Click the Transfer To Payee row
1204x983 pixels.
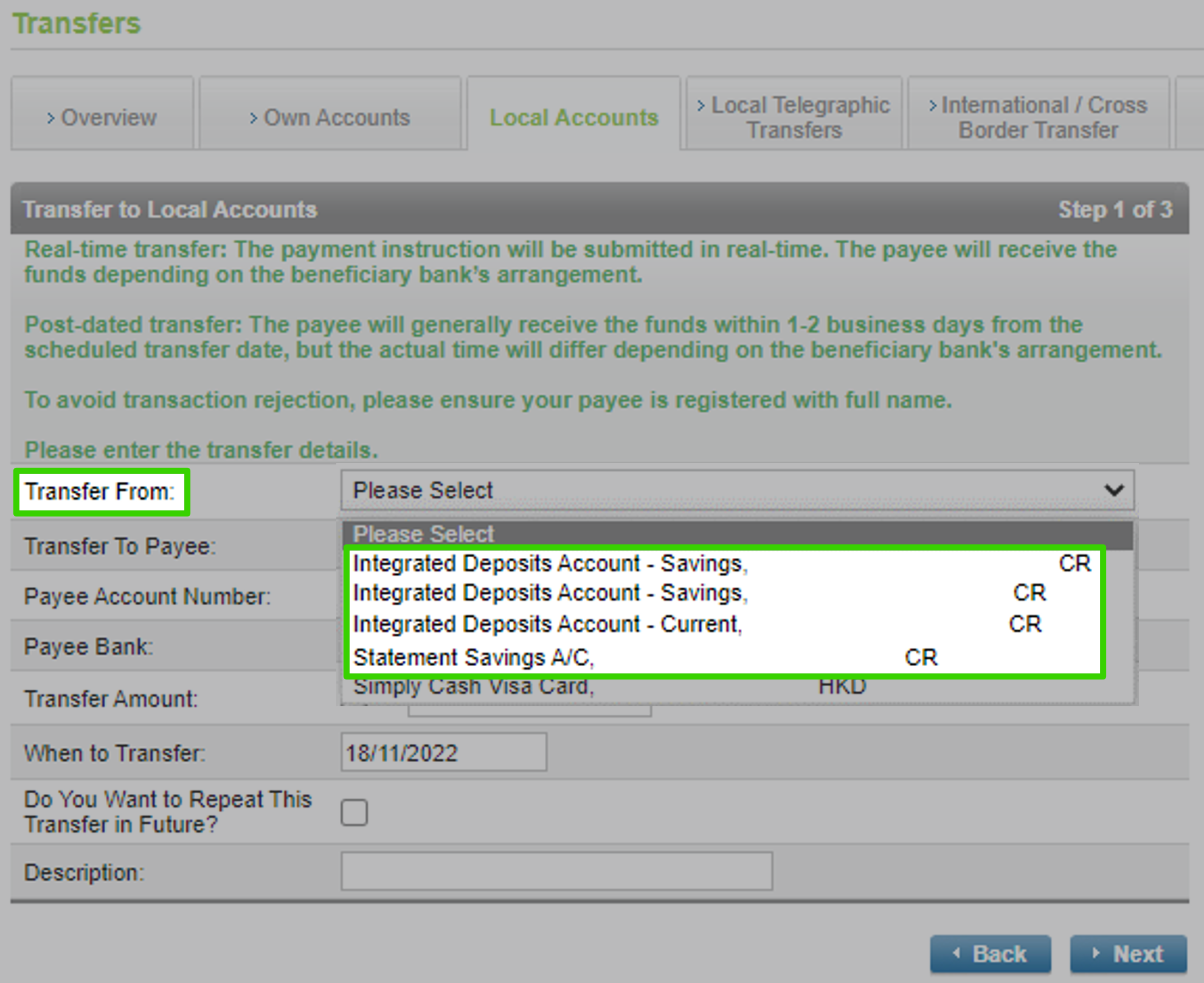[119, 545]
